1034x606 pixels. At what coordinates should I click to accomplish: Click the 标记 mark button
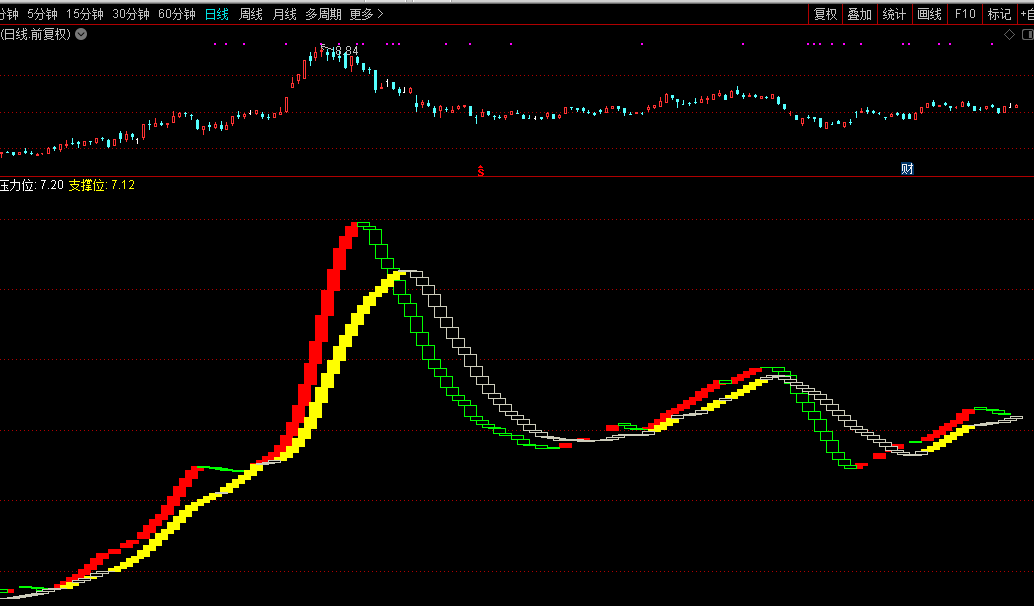pyautogui.click(x=999, y=14)
